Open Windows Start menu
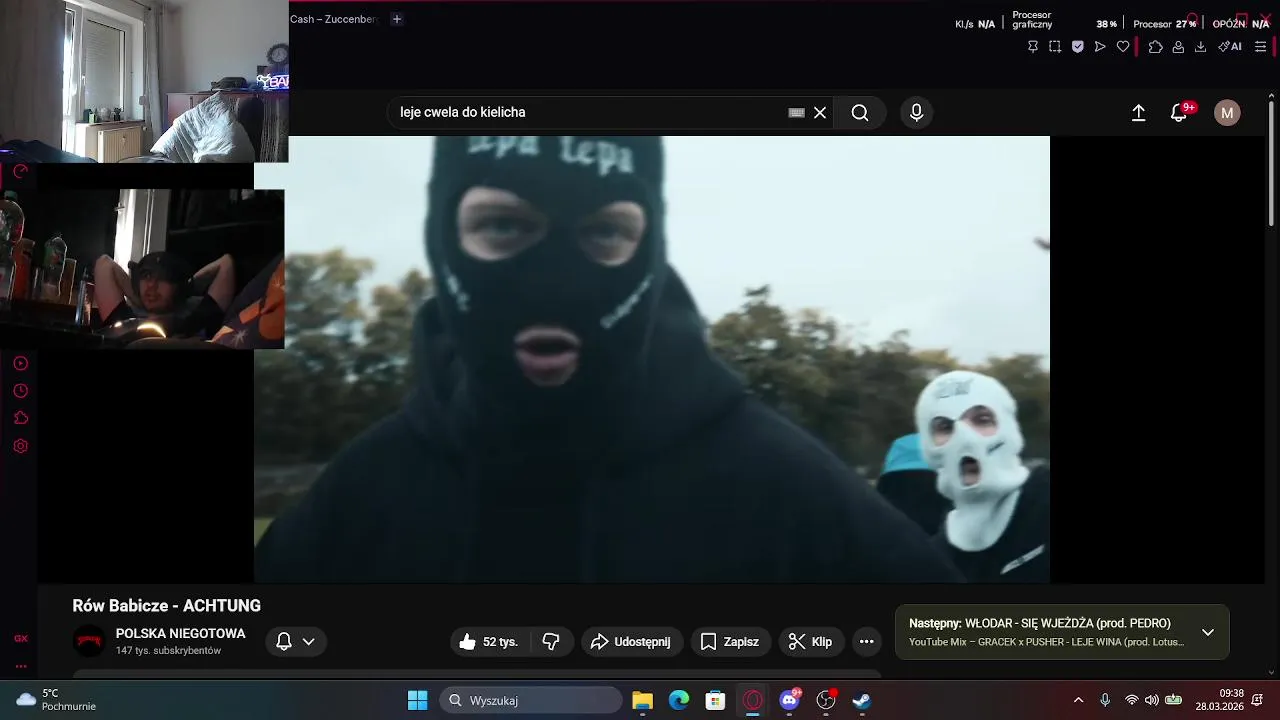Viewport: 1280px width, 720px height. 418,700
